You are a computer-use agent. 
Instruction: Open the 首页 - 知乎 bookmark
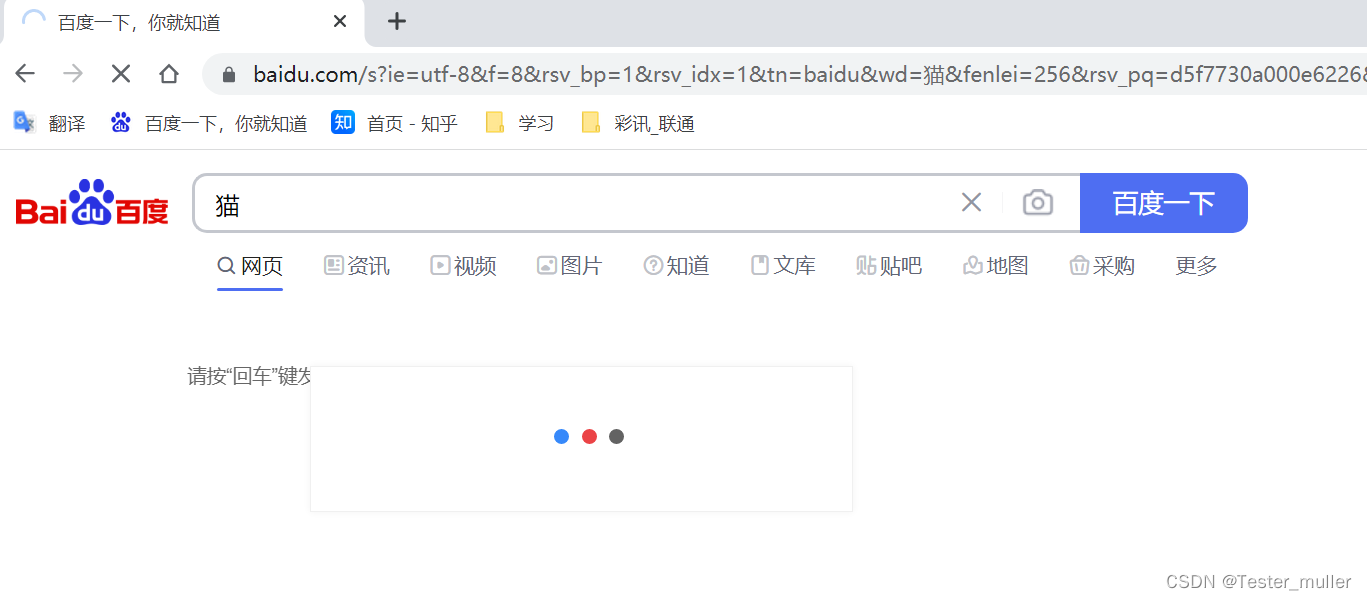[x=395, y=123]
